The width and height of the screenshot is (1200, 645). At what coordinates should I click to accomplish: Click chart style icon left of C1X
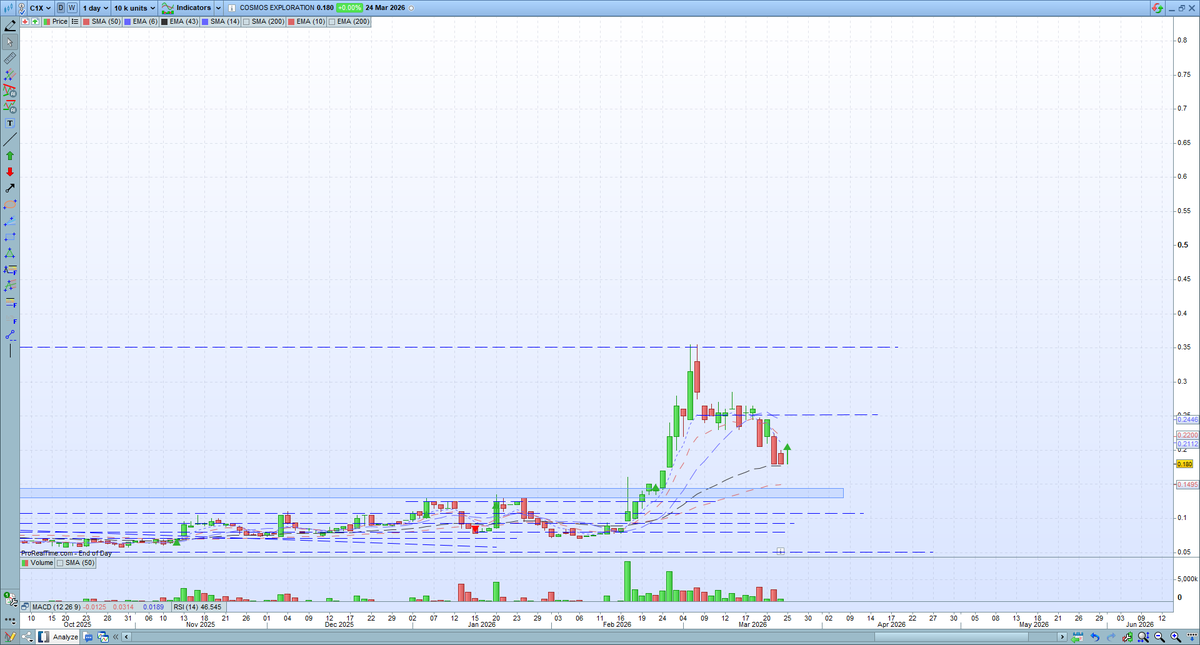click(9, 7)
